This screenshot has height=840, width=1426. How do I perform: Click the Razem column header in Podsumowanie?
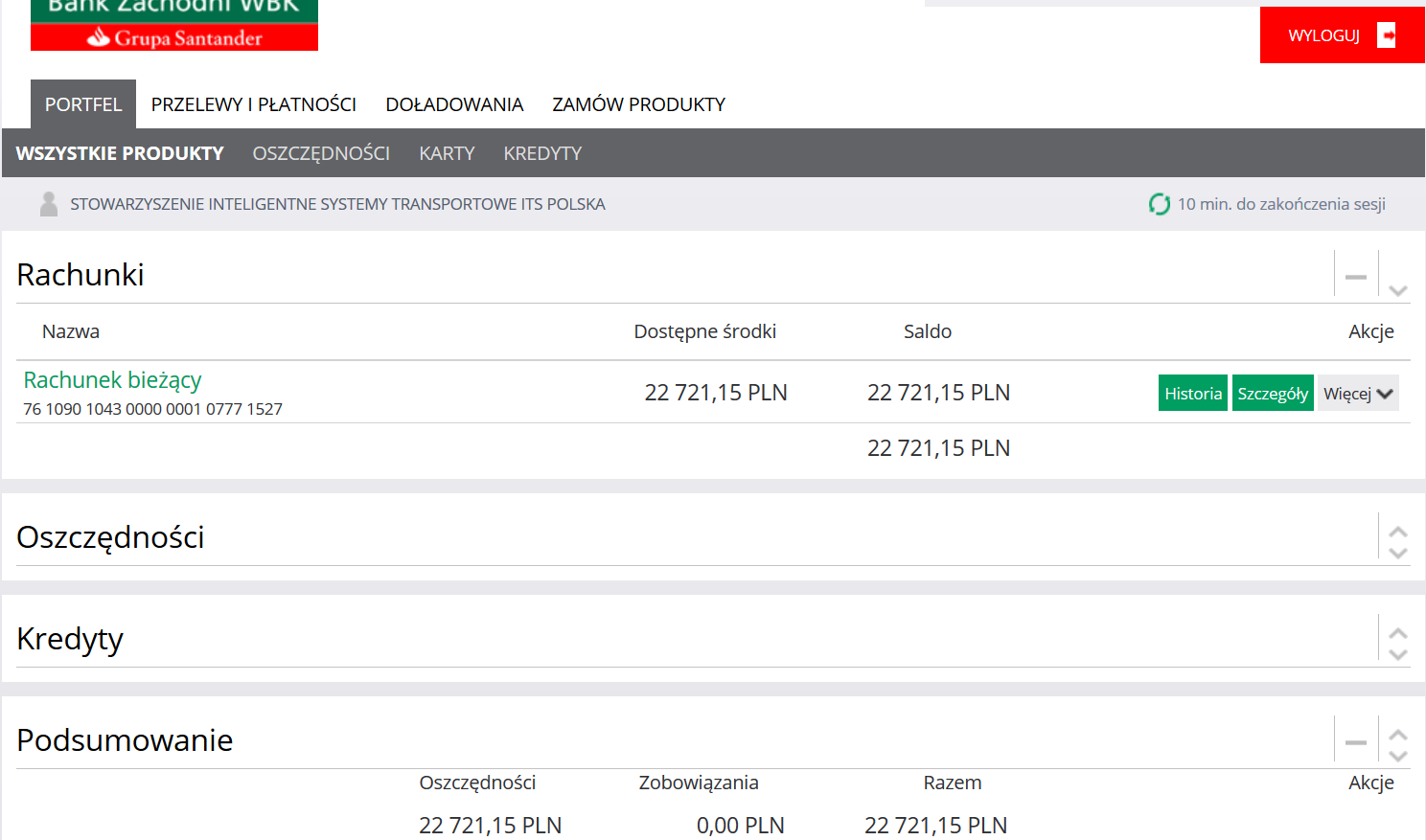point(953,783)
